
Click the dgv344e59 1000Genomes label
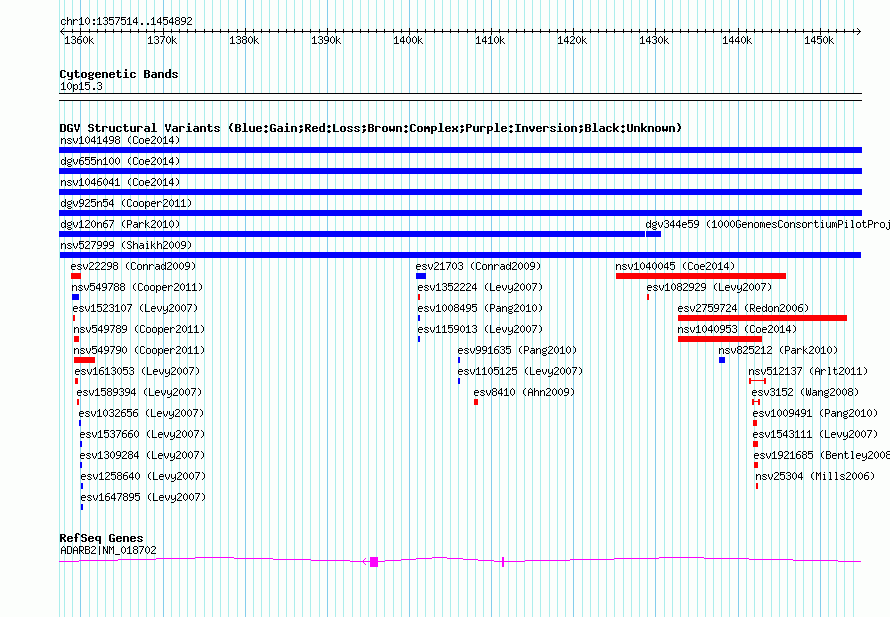(x=767, y=224)
